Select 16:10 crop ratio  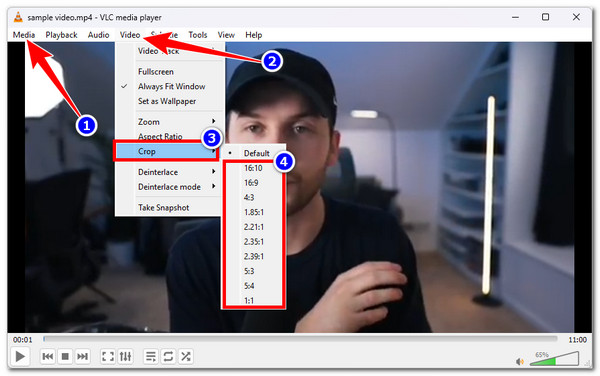254,168
